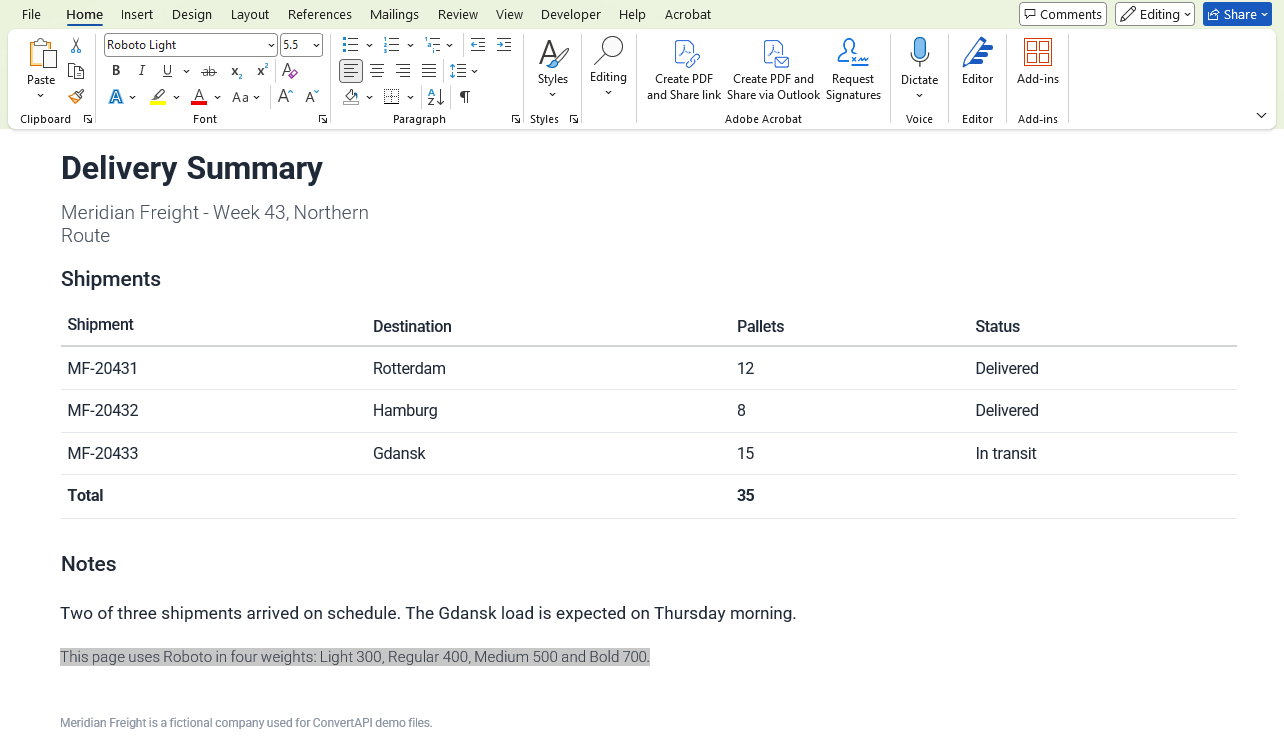This screenshot has width=1284, height=740.
Task: Go to the References tab
Action: click(320, 14)
